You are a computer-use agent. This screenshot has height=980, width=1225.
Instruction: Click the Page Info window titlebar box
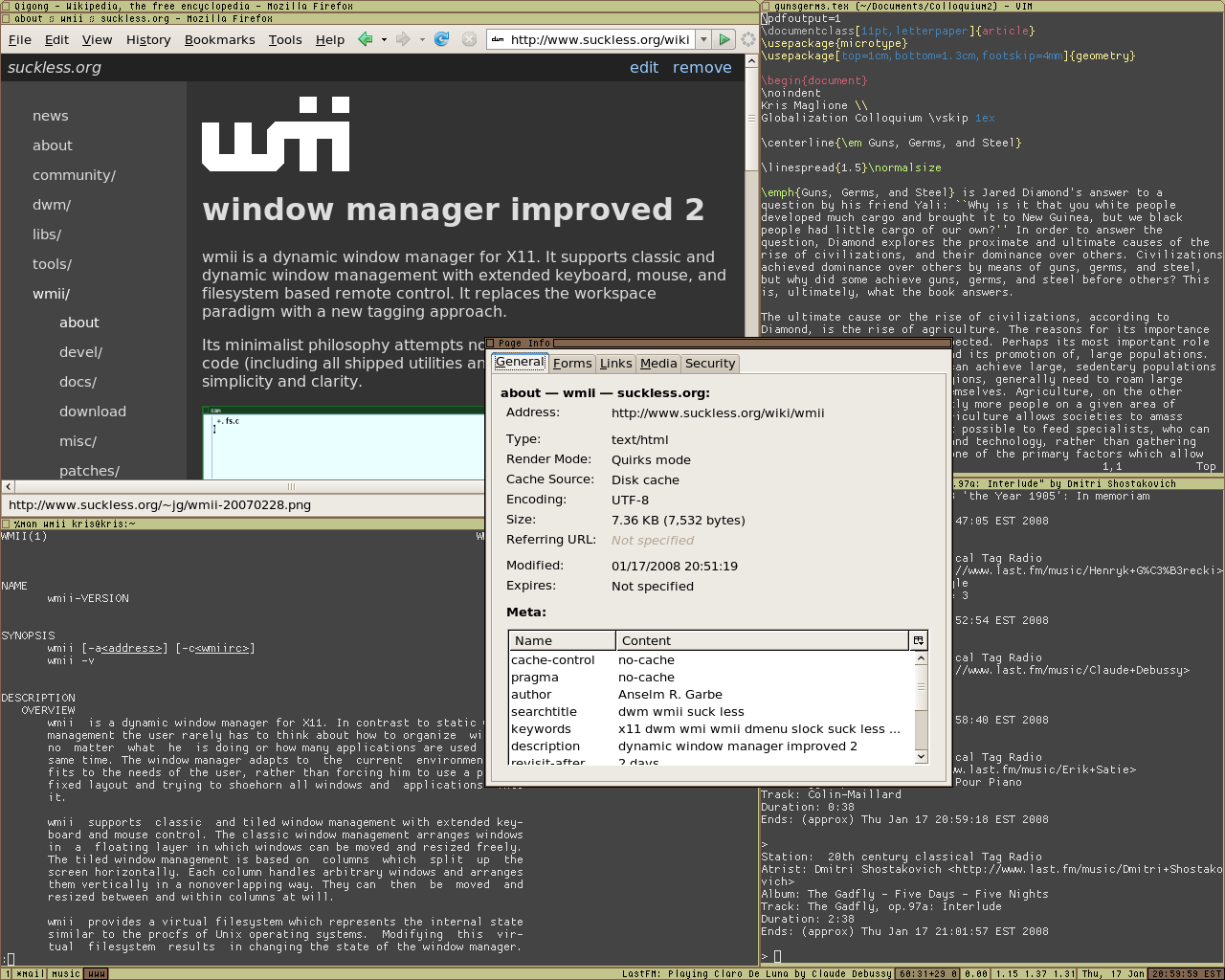coord(490,343)
